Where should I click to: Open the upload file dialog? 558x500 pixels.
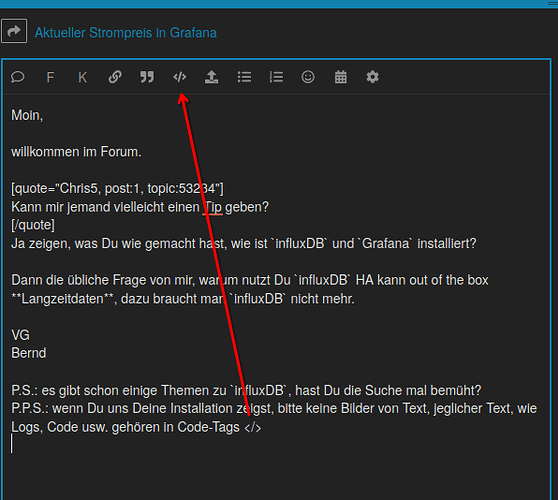[211, 77]
